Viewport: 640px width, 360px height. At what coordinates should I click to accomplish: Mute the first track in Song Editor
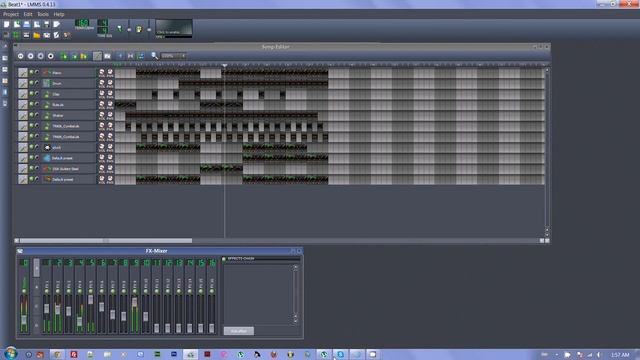click(31, 72)
